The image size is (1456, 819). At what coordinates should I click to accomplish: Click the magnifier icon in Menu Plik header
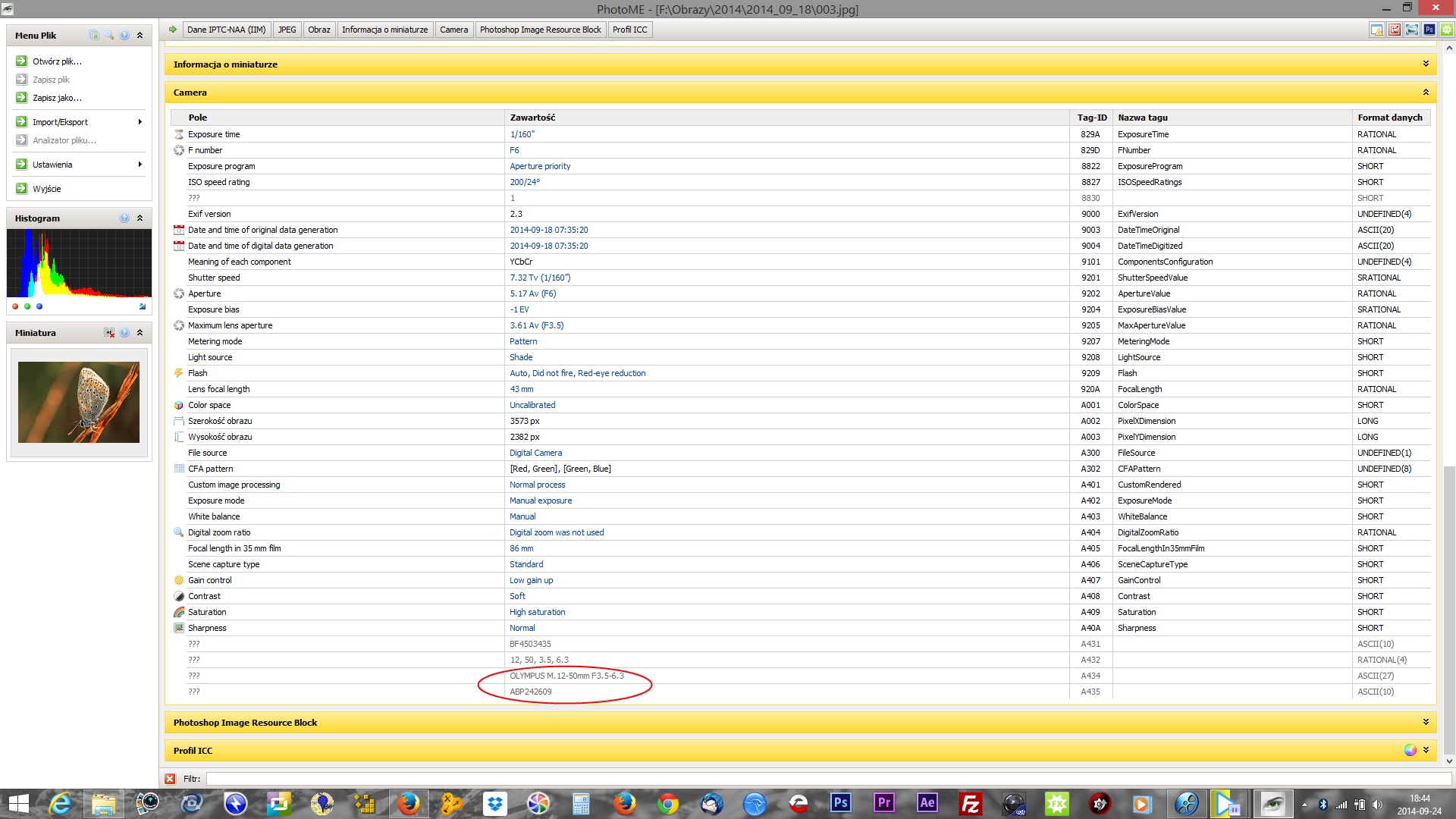[109, 35]
